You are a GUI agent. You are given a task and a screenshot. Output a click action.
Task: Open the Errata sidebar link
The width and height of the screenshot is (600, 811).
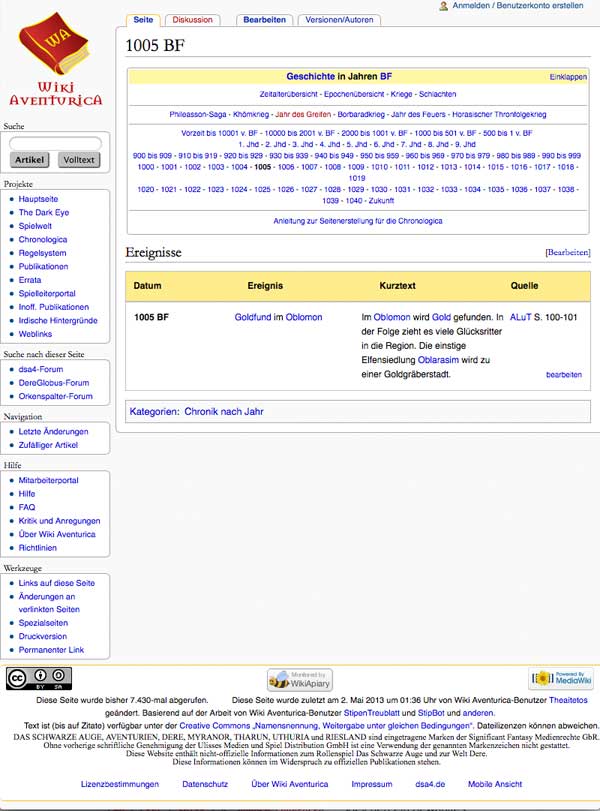point(30,280)
